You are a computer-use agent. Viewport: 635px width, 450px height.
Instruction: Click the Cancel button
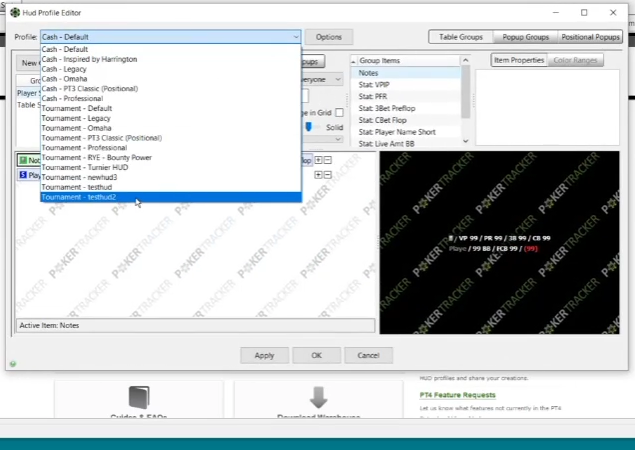coord(368,355)
